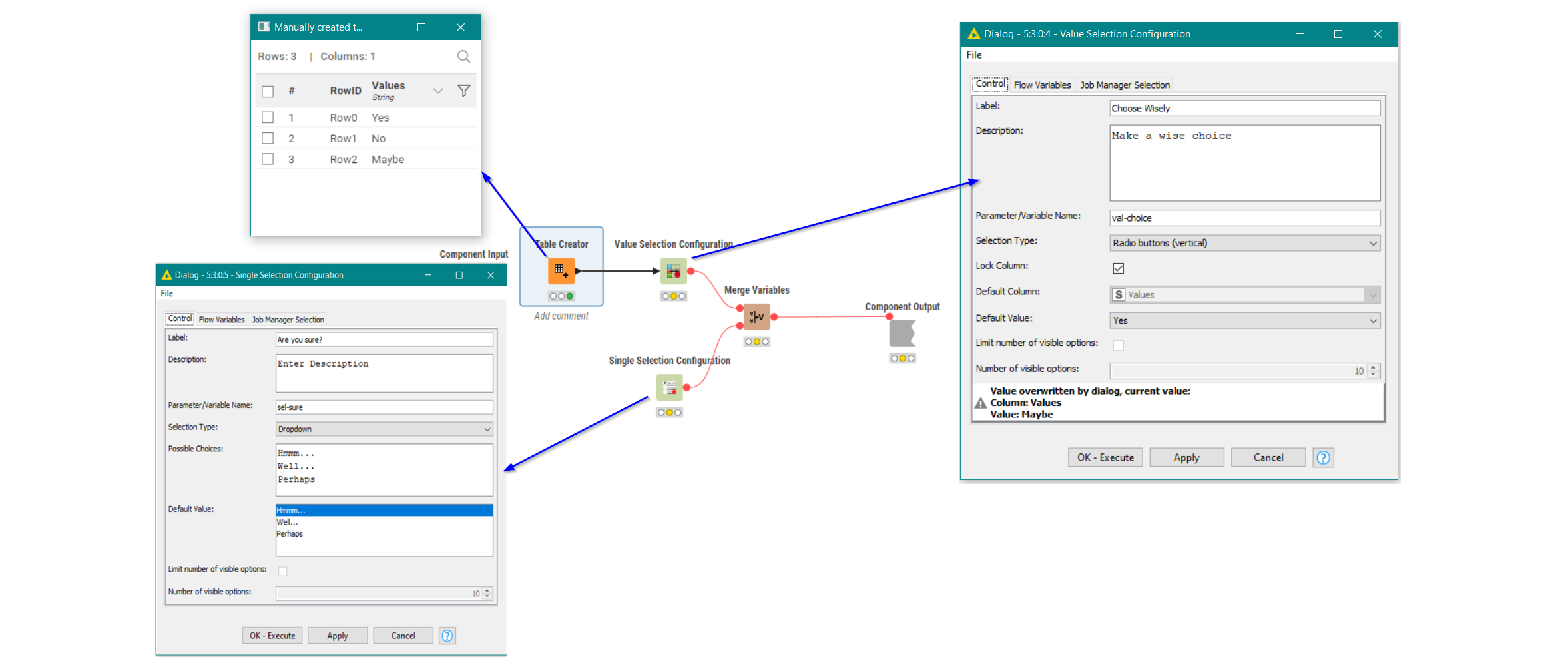Screen dimensions: 1568x665
Task: Switch to the Flow Variables tab
Action: 1042,84
